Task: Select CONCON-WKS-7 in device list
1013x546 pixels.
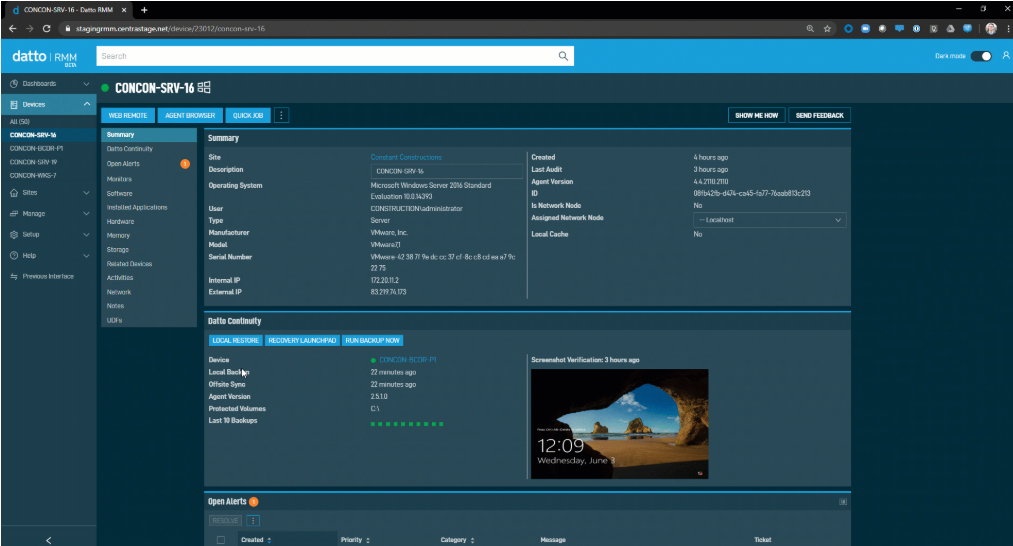Action: click(x=33, y=176)
